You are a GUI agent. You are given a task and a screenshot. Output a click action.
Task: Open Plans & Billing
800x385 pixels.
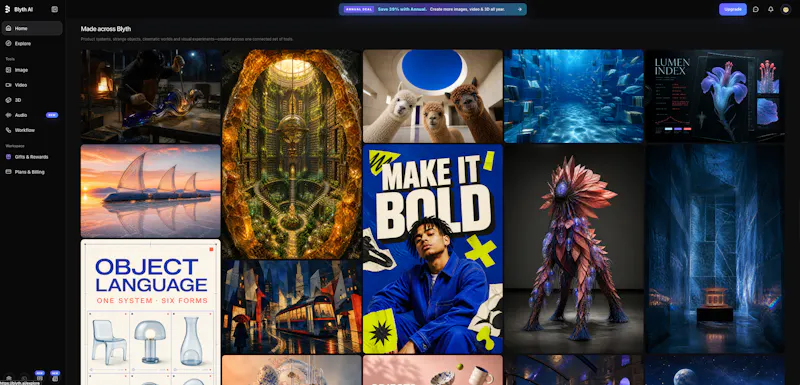tap(32, 172)
